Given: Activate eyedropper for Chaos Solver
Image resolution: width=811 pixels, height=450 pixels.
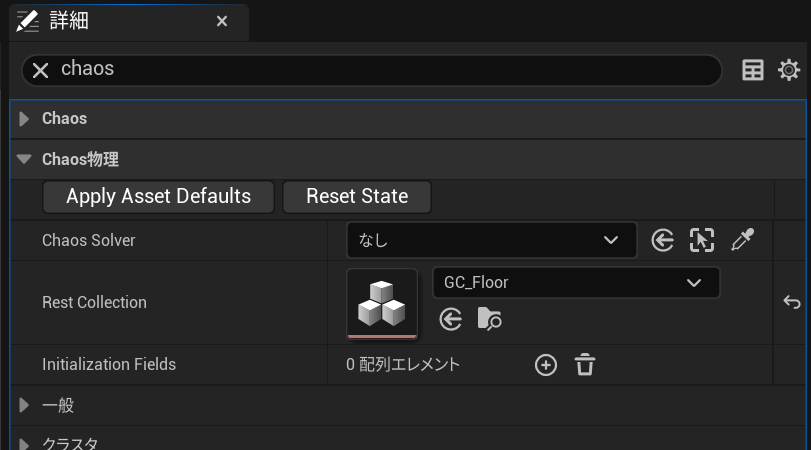Looking at the screenshot, I should click(742, 240).
